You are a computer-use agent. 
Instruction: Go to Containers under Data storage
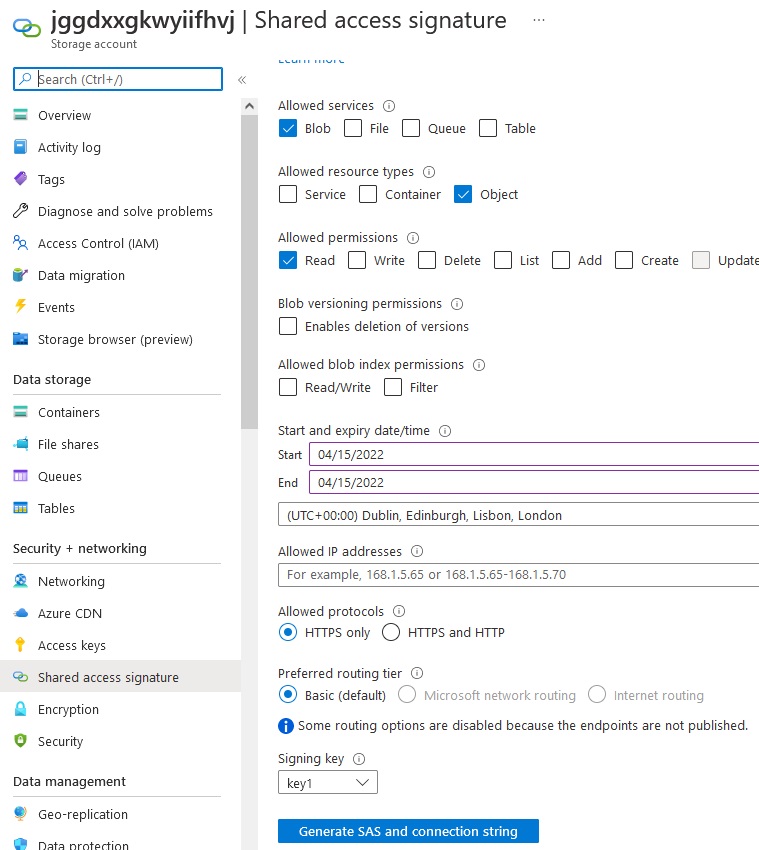click(x=69, y=412)
